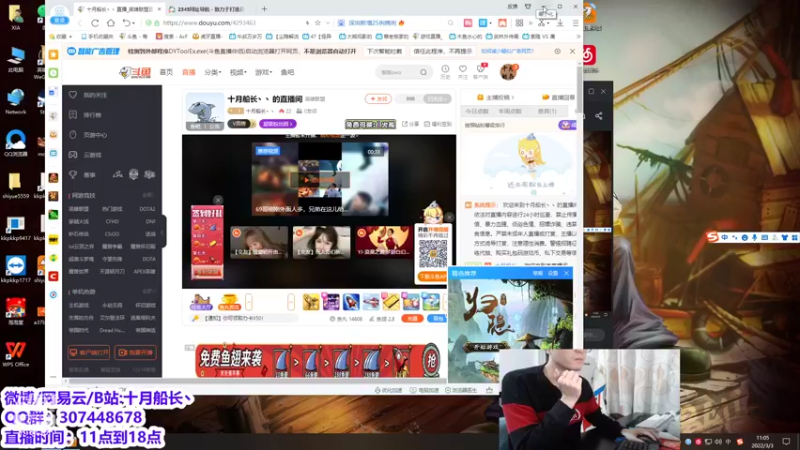Click the 下次帮我拦截 button
The width and height of the screenshot is (800, 450).
tap(385, 52)
